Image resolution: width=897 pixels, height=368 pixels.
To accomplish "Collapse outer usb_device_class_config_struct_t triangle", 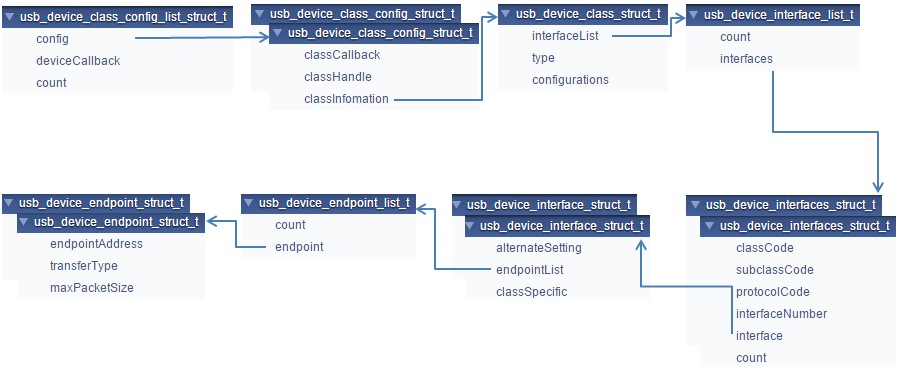I will tap(261, 14).
